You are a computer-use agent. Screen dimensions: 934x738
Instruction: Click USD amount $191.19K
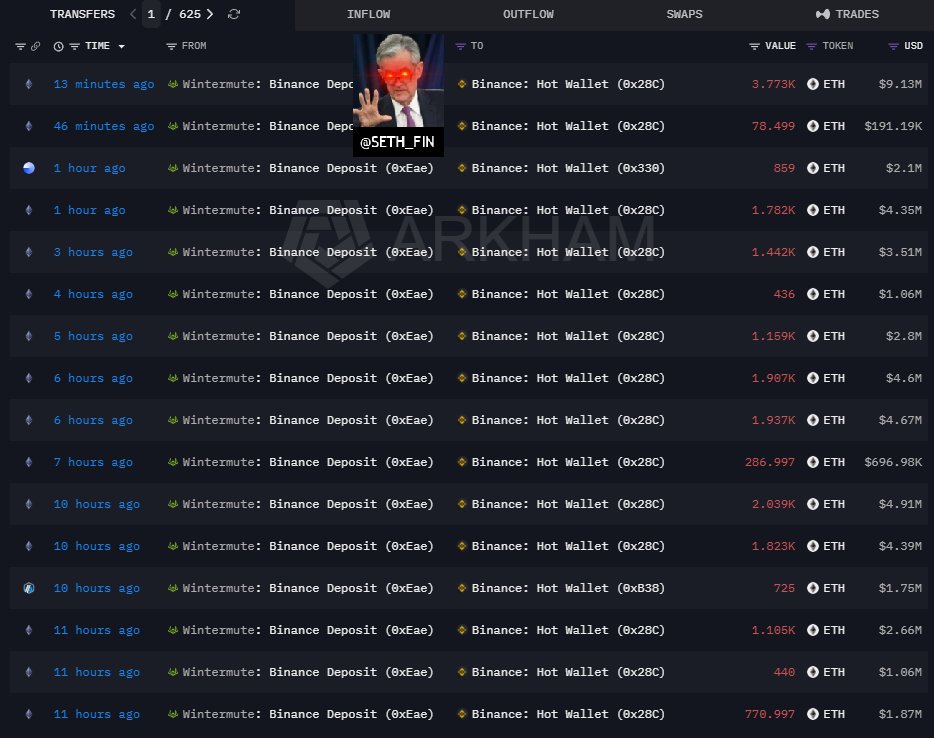(893, 126)
